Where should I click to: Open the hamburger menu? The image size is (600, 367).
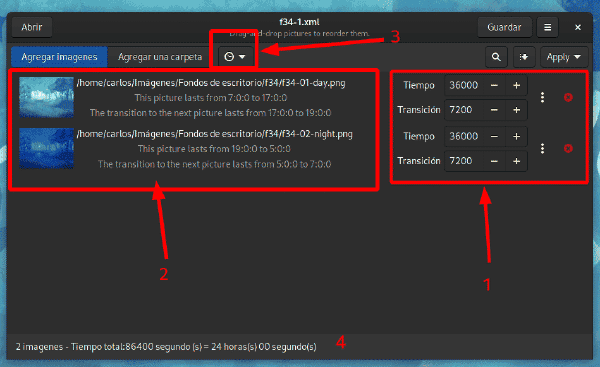(548, 27)
